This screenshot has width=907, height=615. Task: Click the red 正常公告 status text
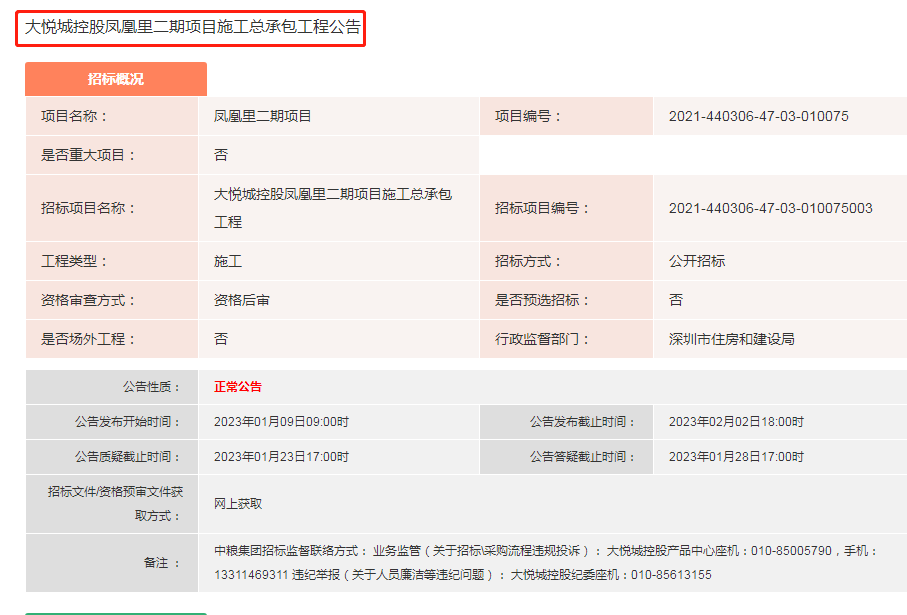tap(238, 387)
